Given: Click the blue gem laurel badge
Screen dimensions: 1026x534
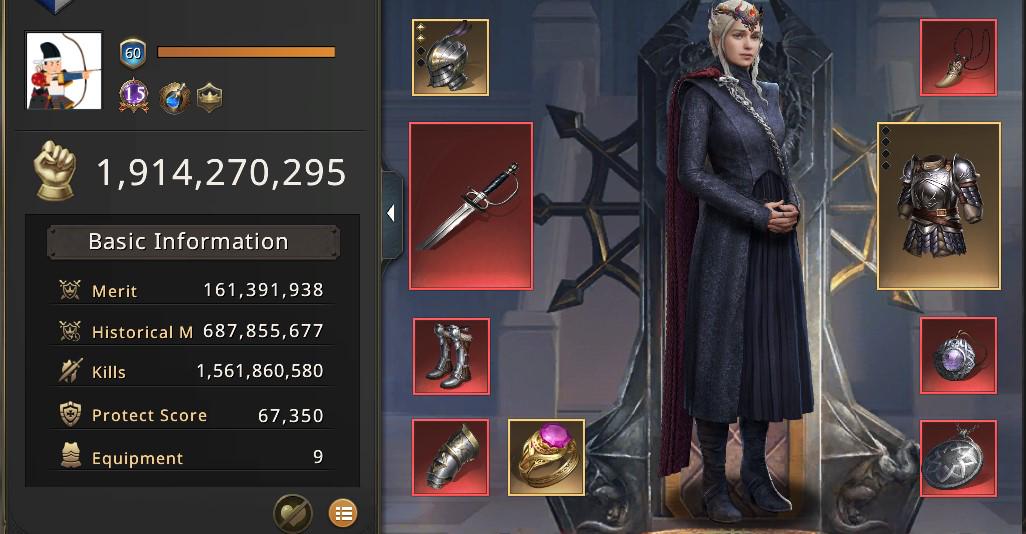Looking at the screenshot, I should coord(174,98).
